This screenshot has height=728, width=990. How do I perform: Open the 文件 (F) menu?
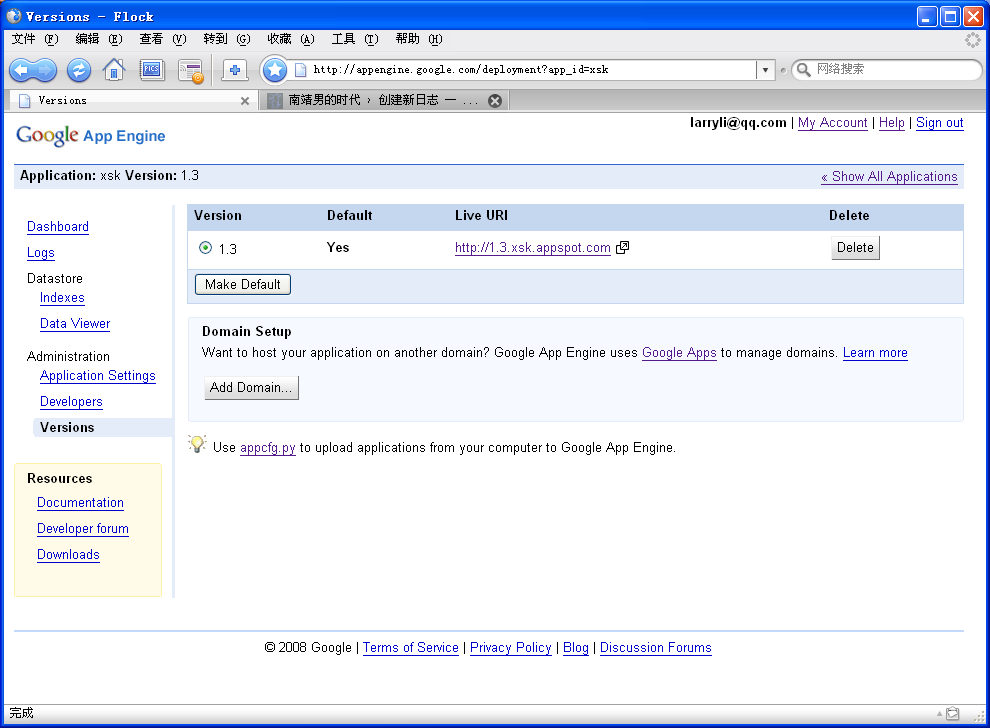[35, 39]
